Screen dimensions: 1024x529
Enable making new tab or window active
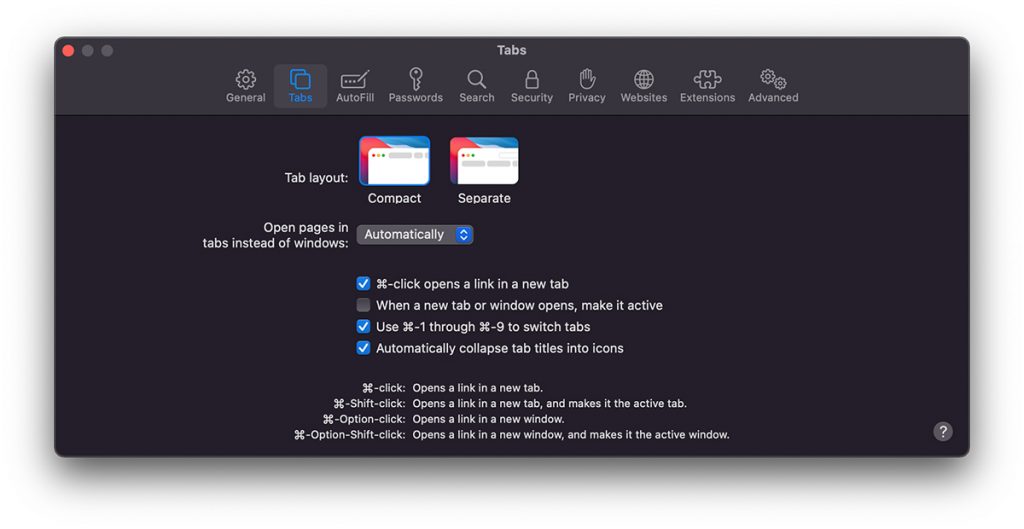(364, 305)
